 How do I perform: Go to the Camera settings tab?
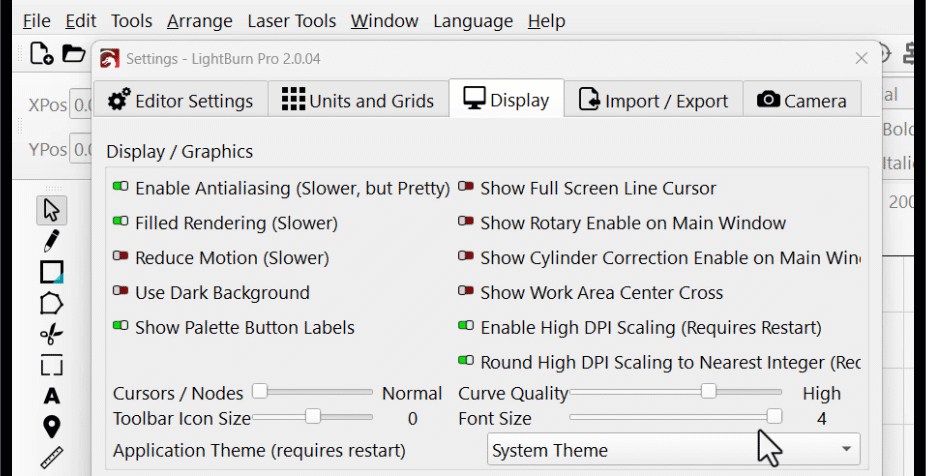coord(802,100)
